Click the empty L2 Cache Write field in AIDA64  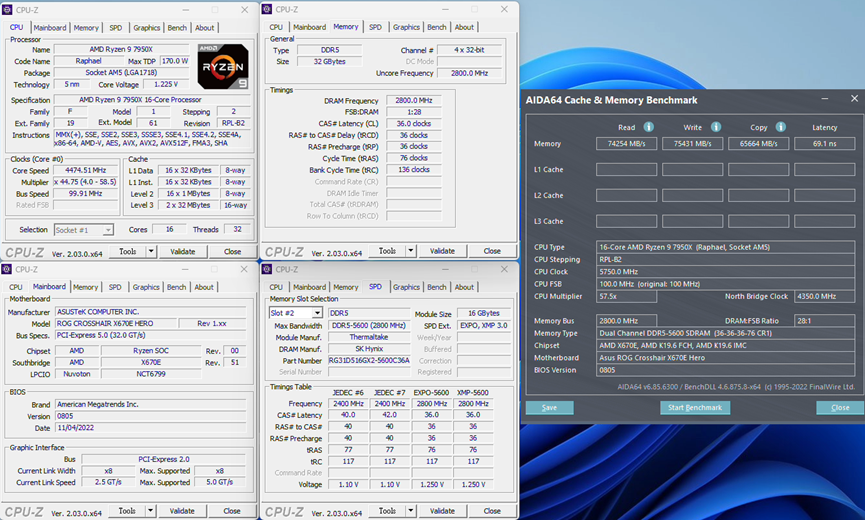point(692,195)
